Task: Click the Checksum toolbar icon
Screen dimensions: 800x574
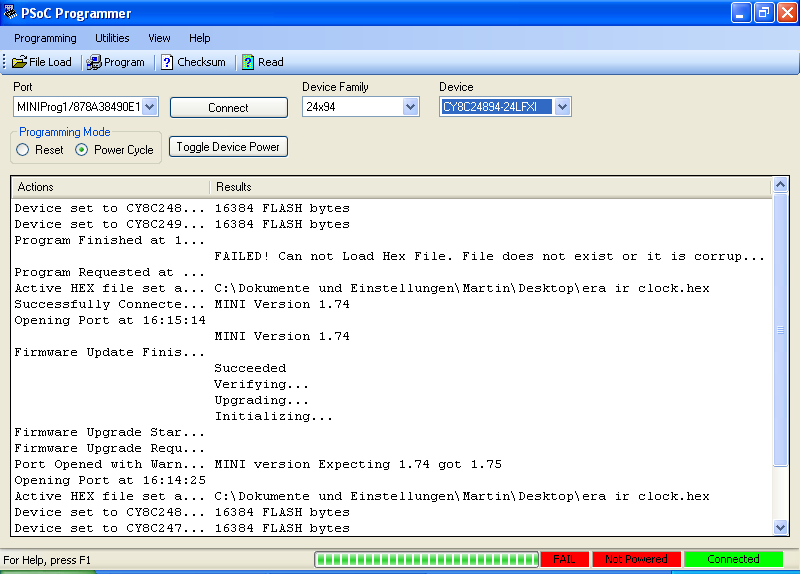Action: (x=168, y=62)
